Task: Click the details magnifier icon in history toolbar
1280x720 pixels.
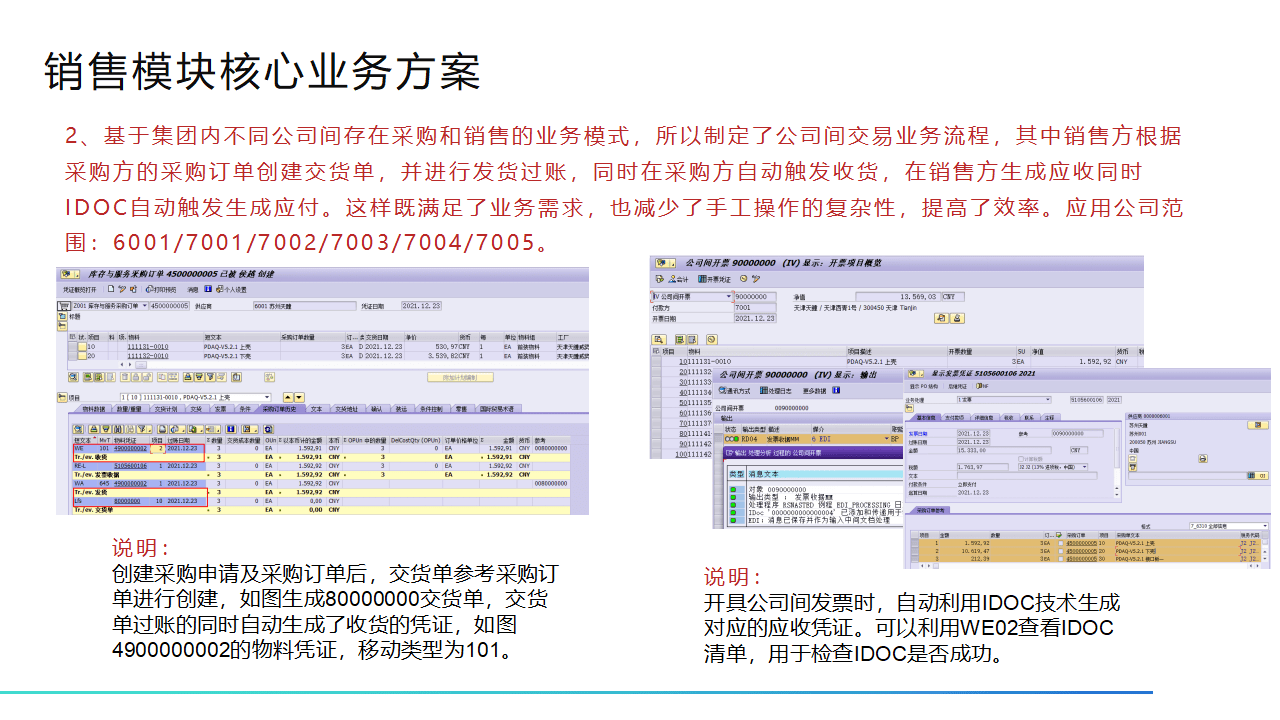Action: click(x=78, y=429)
